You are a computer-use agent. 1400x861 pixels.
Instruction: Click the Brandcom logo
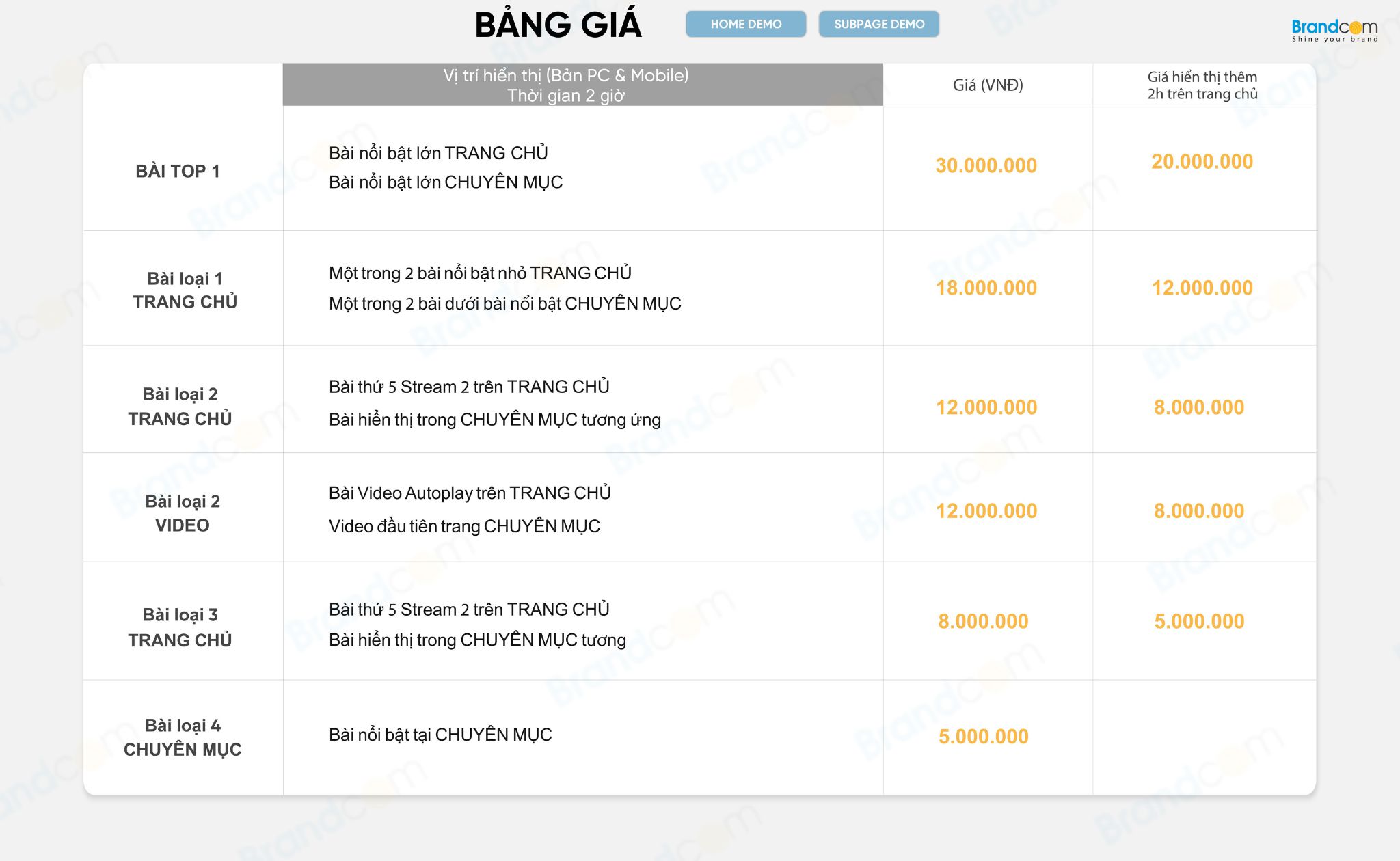(x=1334, y=31)
